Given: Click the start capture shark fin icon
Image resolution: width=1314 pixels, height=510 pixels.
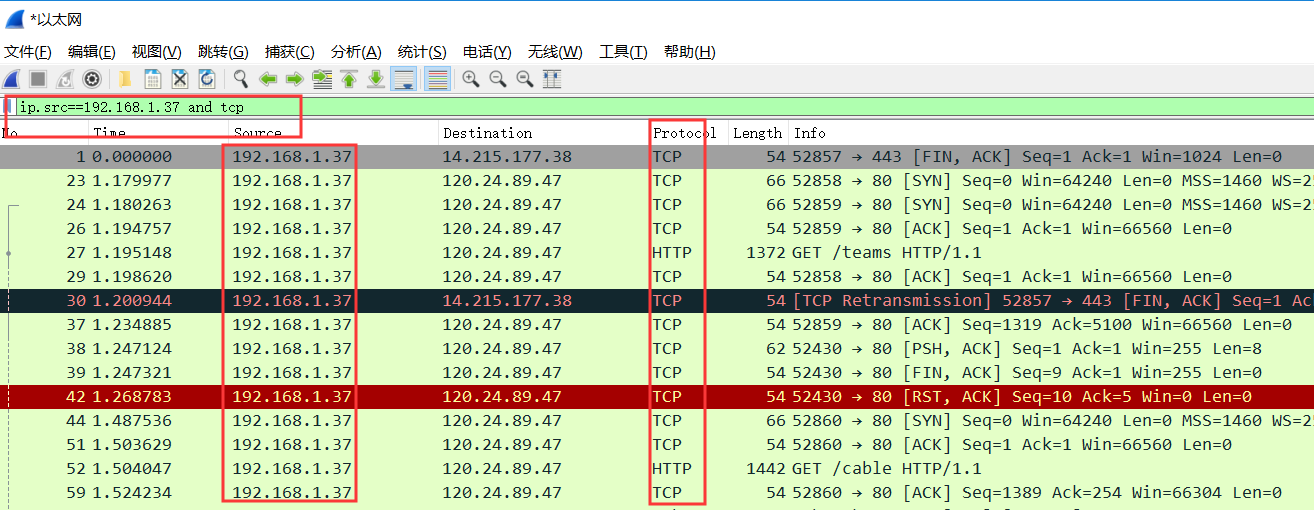Looking at the screenshot, I should (12, 79).
